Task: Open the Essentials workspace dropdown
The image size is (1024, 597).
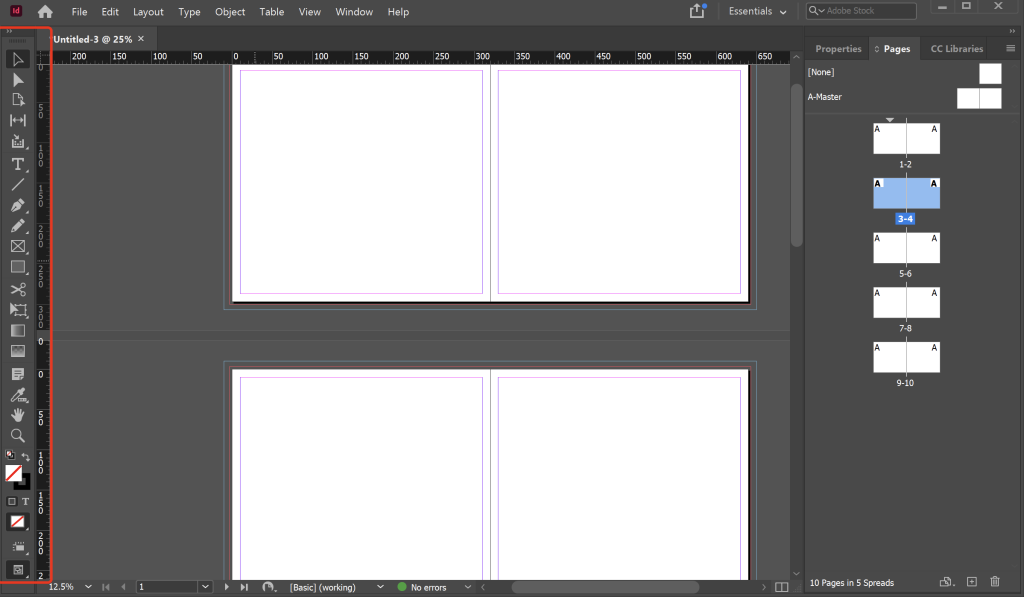Action: coord(757,11)
